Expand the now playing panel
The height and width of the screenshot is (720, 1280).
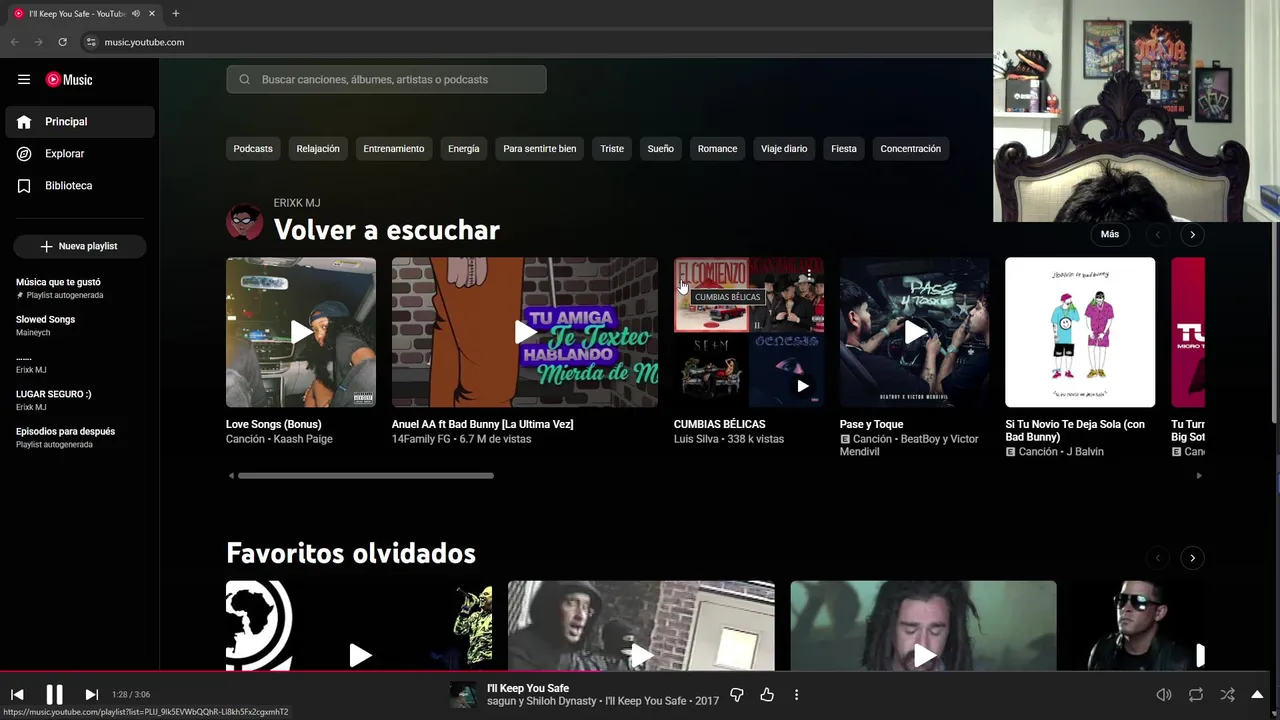pyautogui.click(x=1258, y=695)
